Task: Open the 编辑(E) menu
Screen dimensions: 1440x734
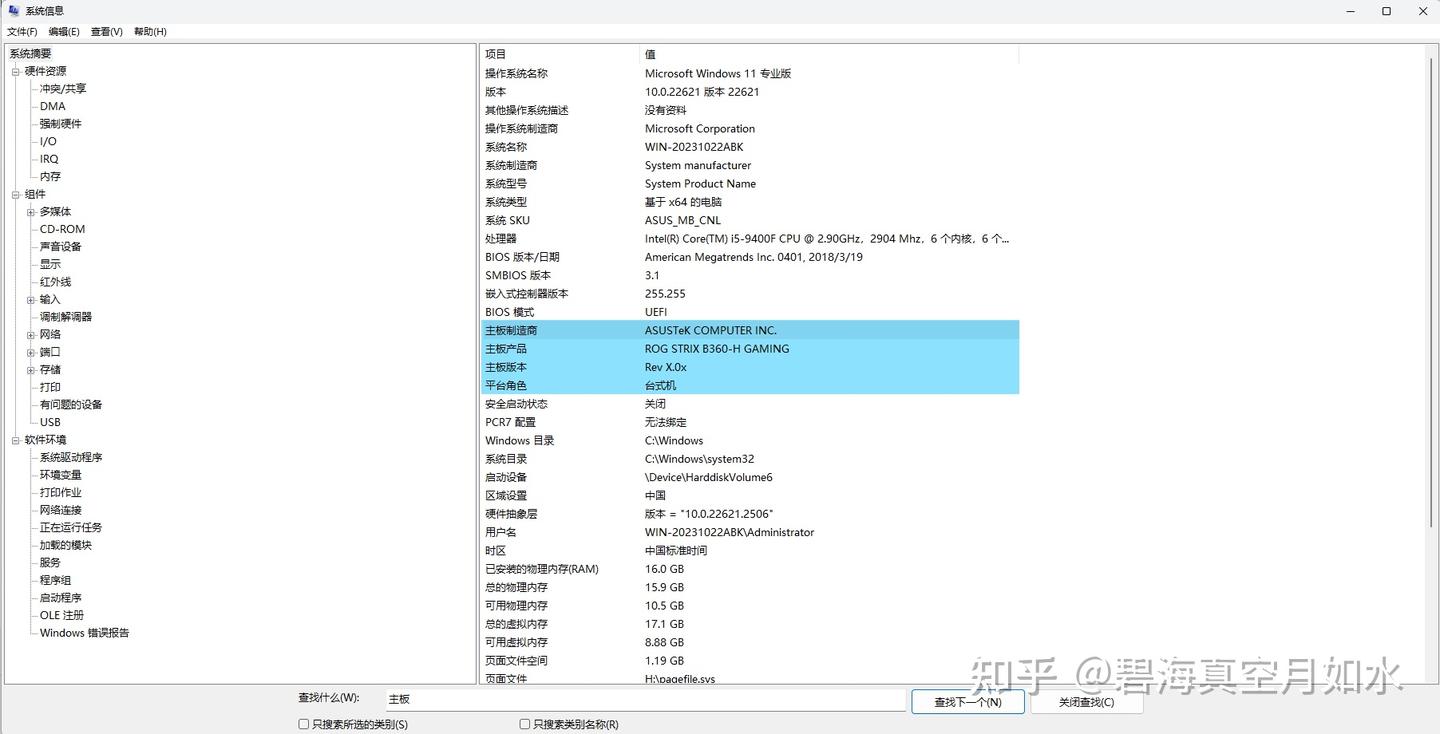Action: (63, 31)
